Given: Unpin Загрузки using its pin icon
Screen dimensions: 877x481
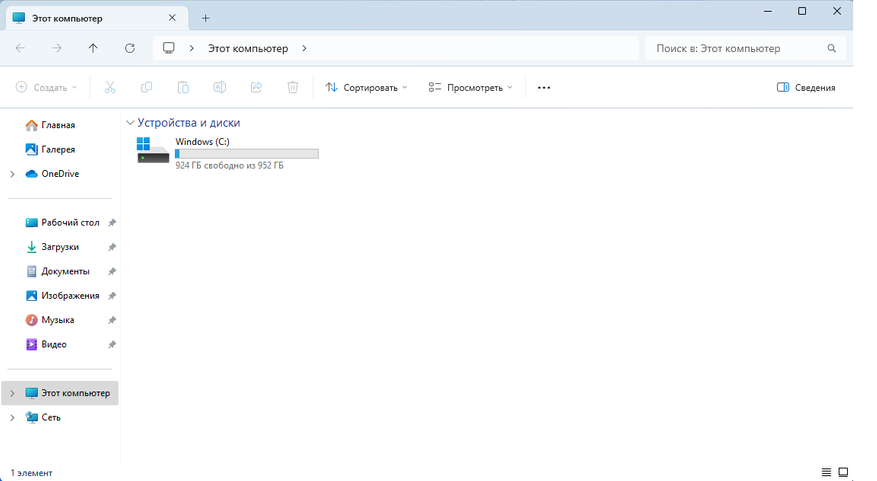Looking at the screenshot, I should [x=112, y=247].
